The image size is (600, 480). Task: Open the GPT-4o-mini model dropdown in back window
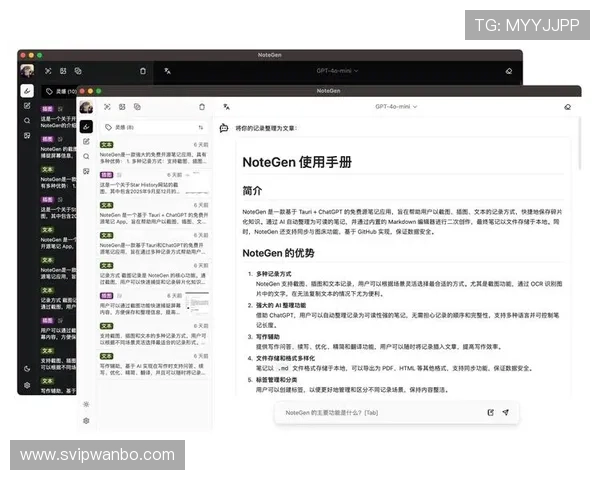(337, 71)
